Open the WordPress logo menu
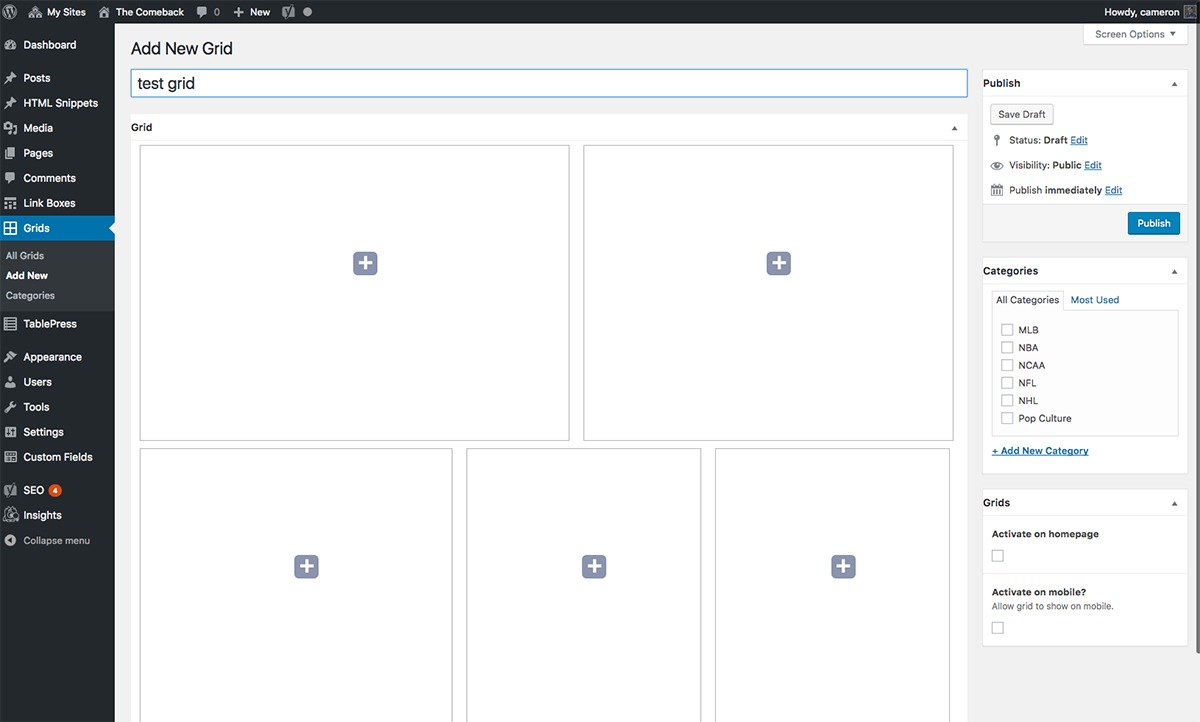The image size is (1200, 722). click(x=10, y=12)
